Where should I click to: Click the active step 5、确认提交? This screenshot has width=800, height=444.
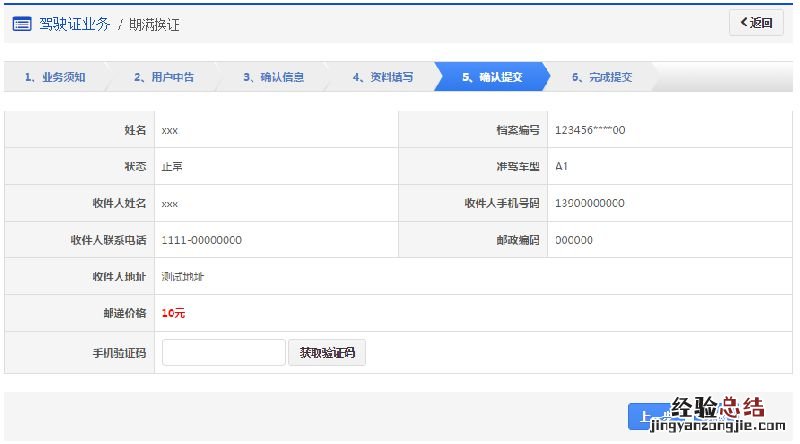coord(492,77)
